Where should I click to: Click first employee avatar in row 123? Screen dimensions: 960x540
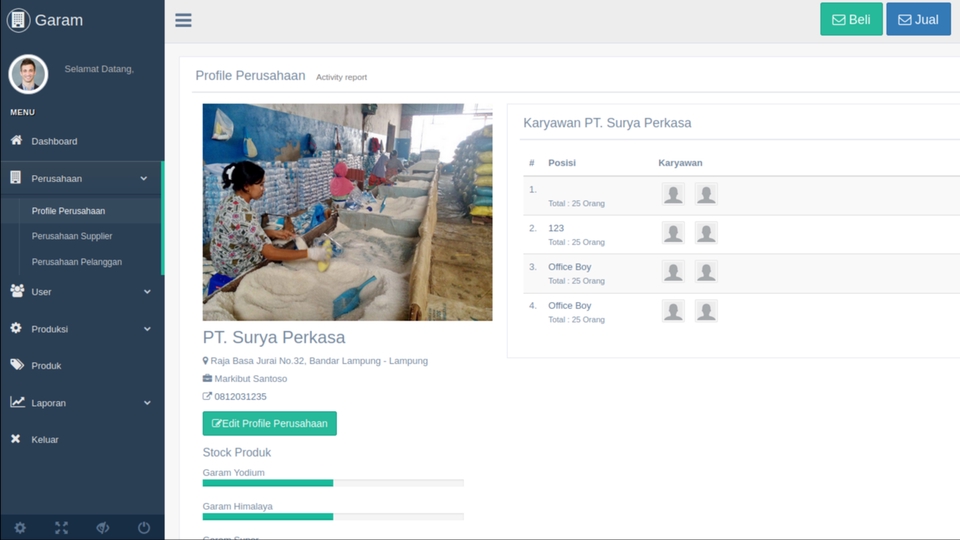tap(673, 233)
